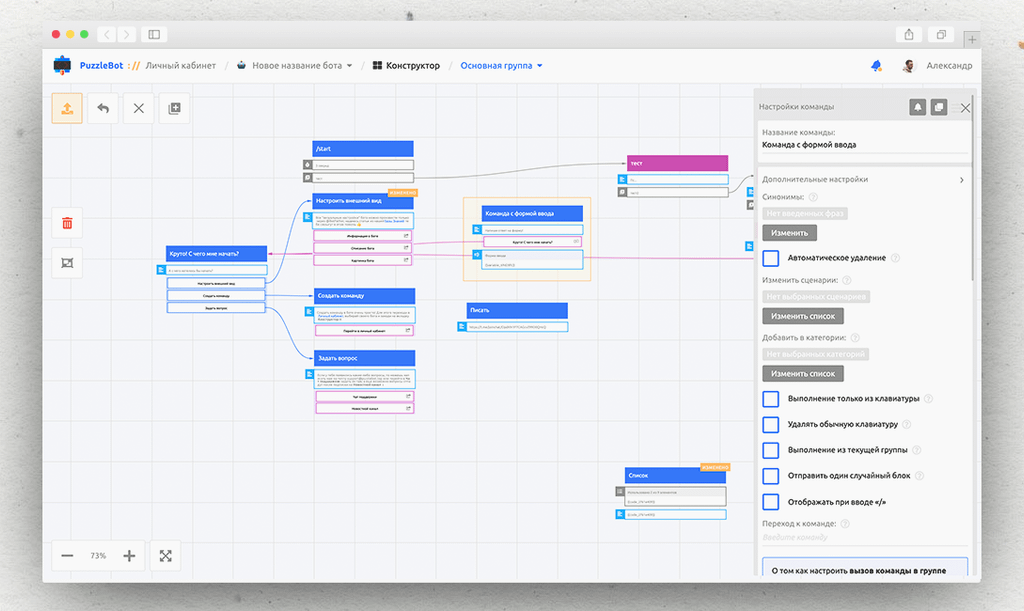The height and width of the screenshot is (611, 1024).
Task: Click the duplicate icon in command settings panel
Action: click(x=939, y=107)
